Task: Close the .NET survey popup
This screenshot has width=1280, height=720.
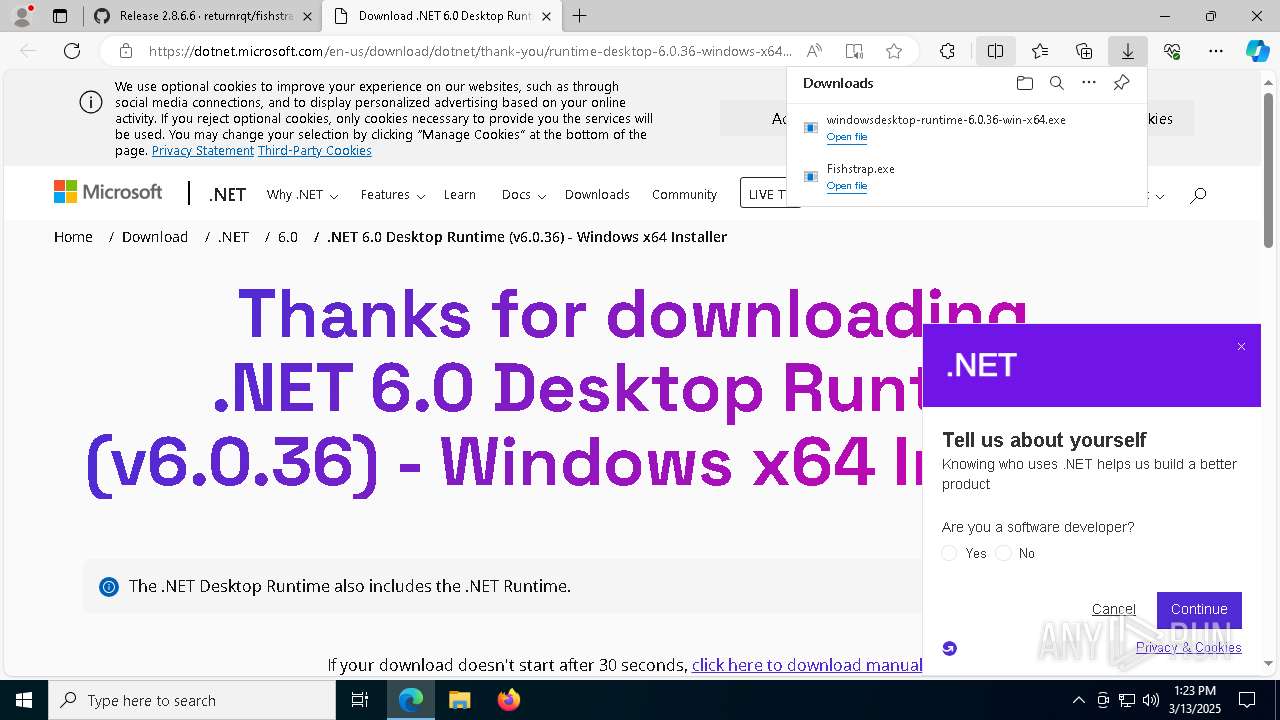Action: coord(1241,347)
